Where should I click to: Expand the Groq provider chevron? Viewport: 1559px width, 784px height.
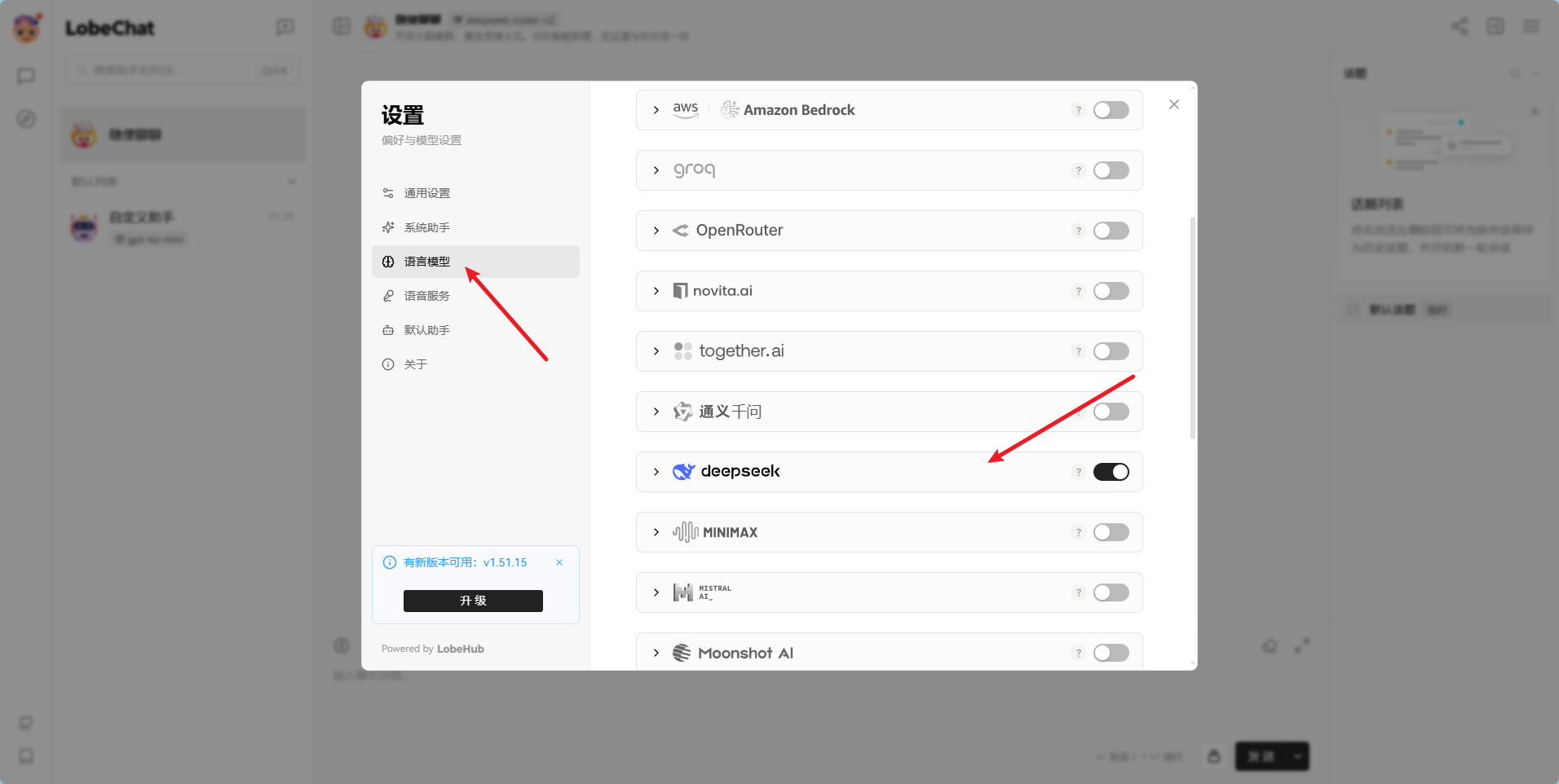[x=656, y=170]
